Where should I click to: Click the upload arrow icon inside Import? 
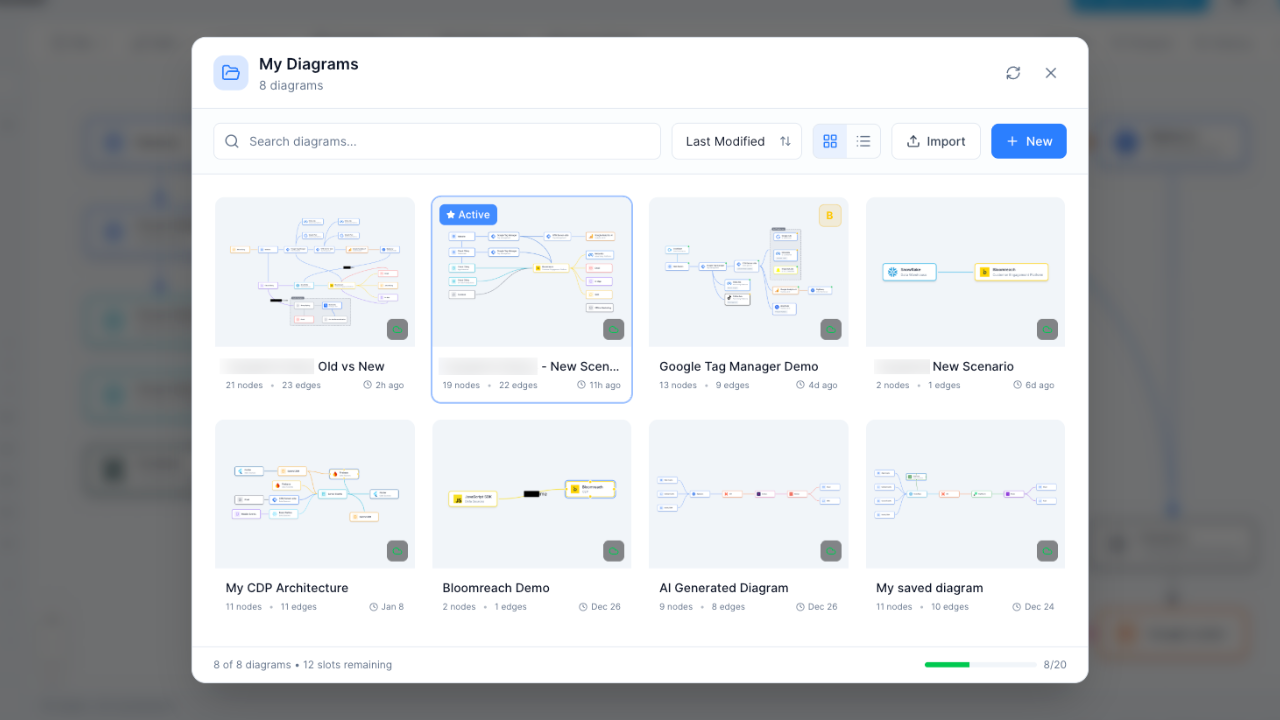click(x=914, y=141)
